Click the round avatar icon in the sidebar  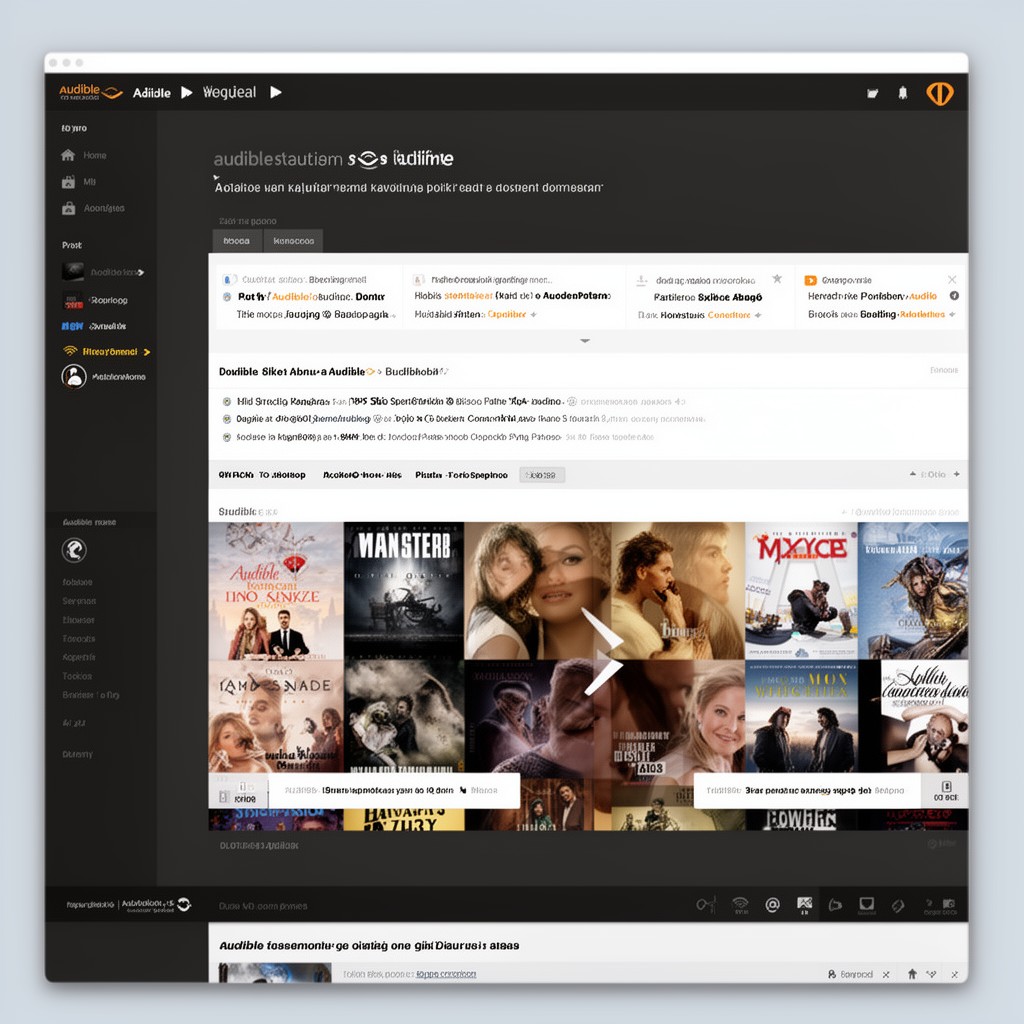74,377
